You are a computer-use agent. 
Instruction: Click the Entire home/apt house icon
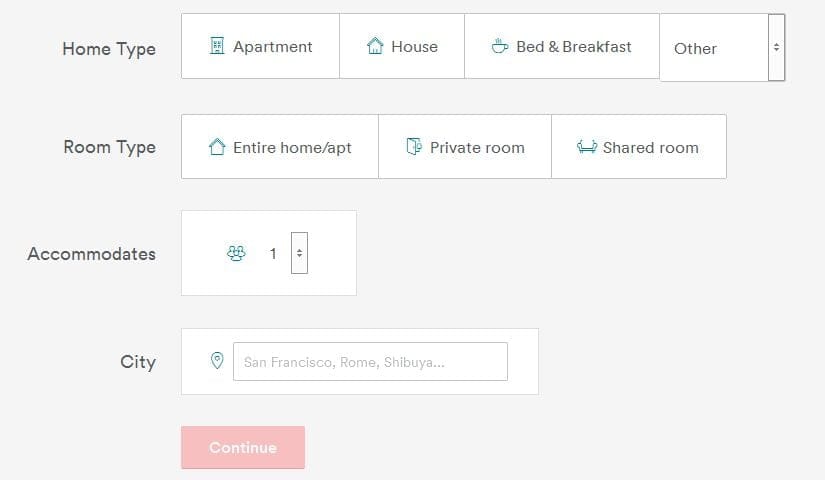217,146
